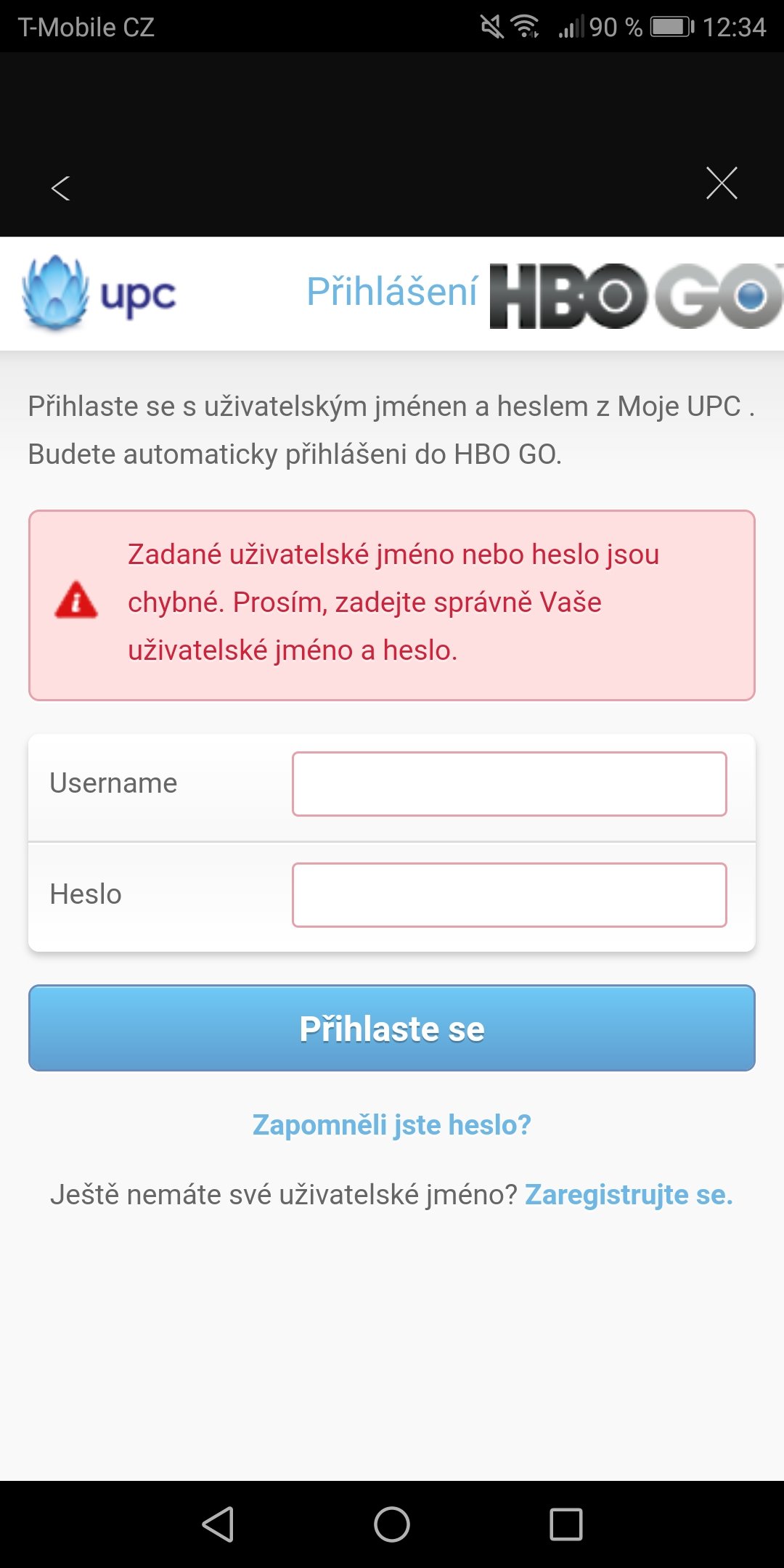Focus the Heslo password field

pyautogui.click(x=509, y=895)
